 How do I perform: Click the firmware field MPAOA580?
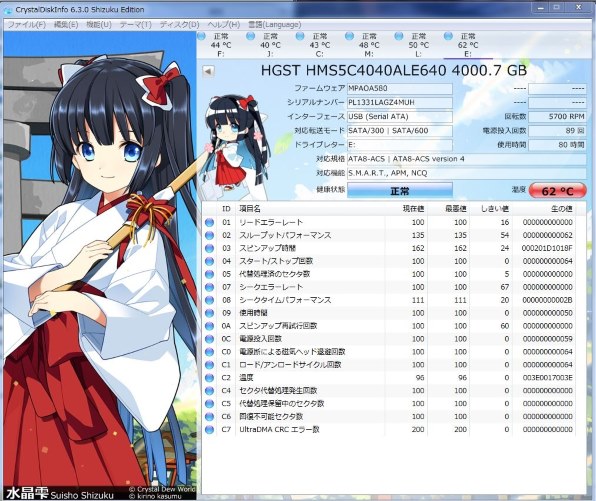click(399, 89)
